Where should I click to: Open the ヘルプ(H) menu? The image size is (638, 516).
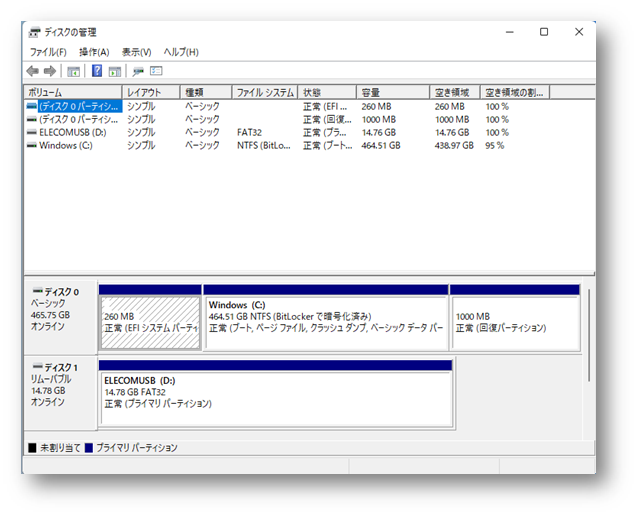tap(181, 52)
